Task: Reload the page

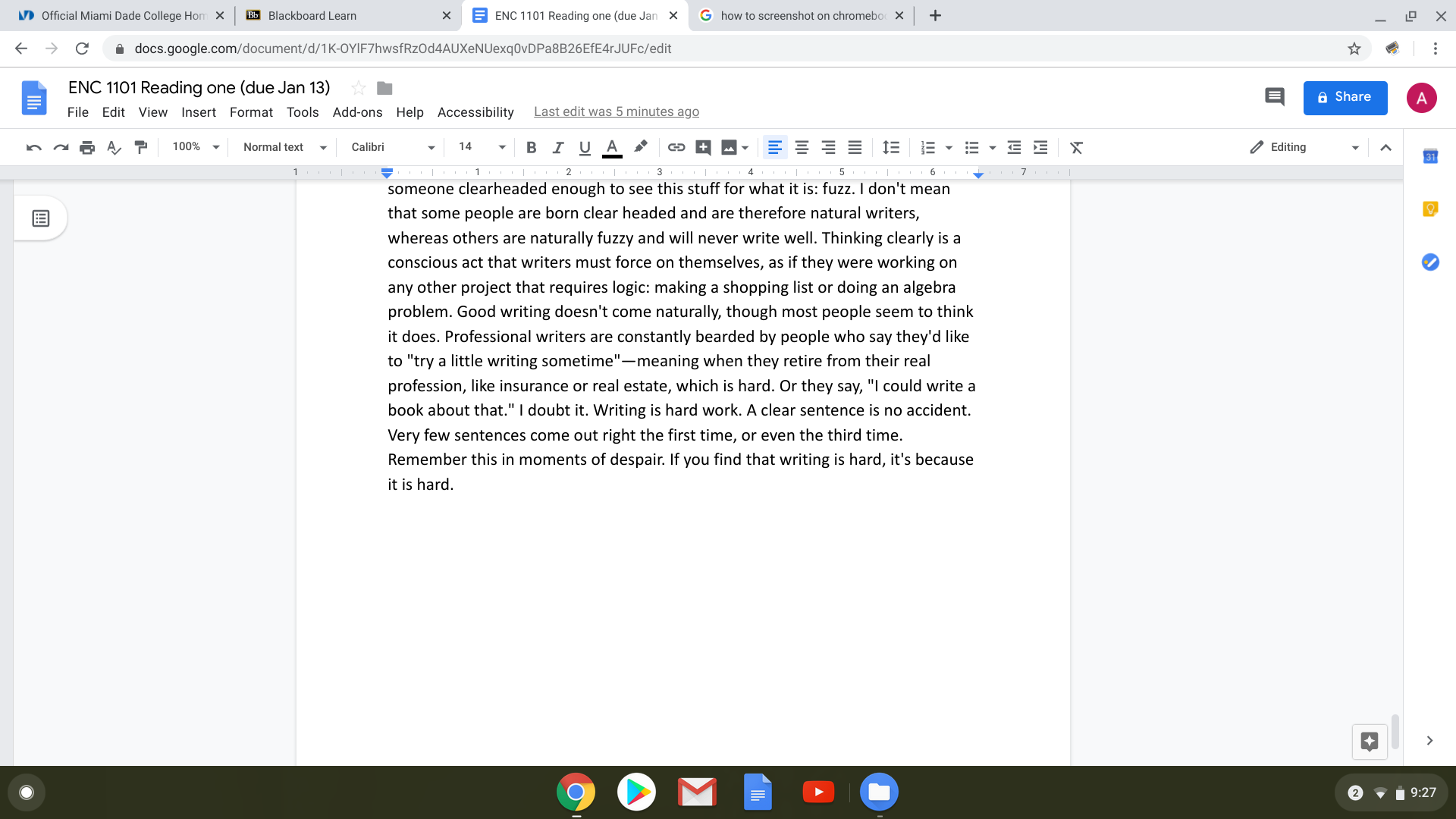Action: [x=82, y=49]
